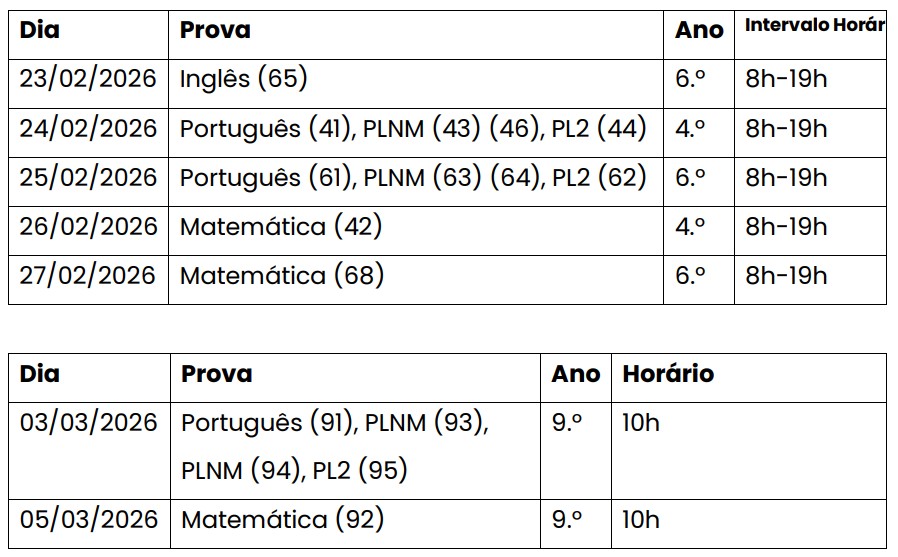Select the Matemática (92) exam cell
This screenshot has width=898, height=557.
click(x=282, y=520)
